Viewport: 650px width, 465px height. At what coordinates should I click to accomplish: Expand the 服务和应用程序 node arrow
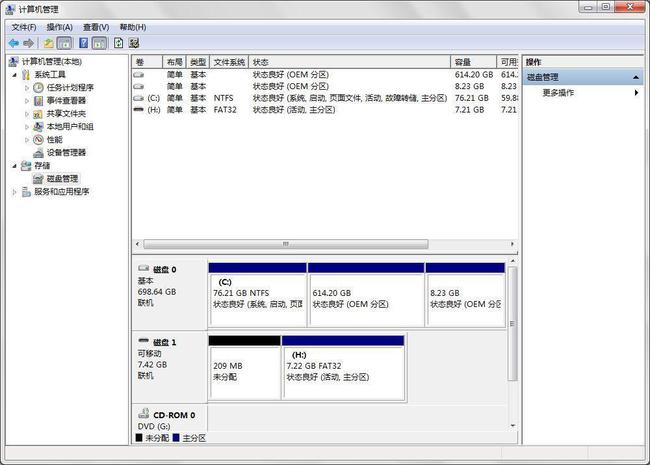[x=15, y=192]
